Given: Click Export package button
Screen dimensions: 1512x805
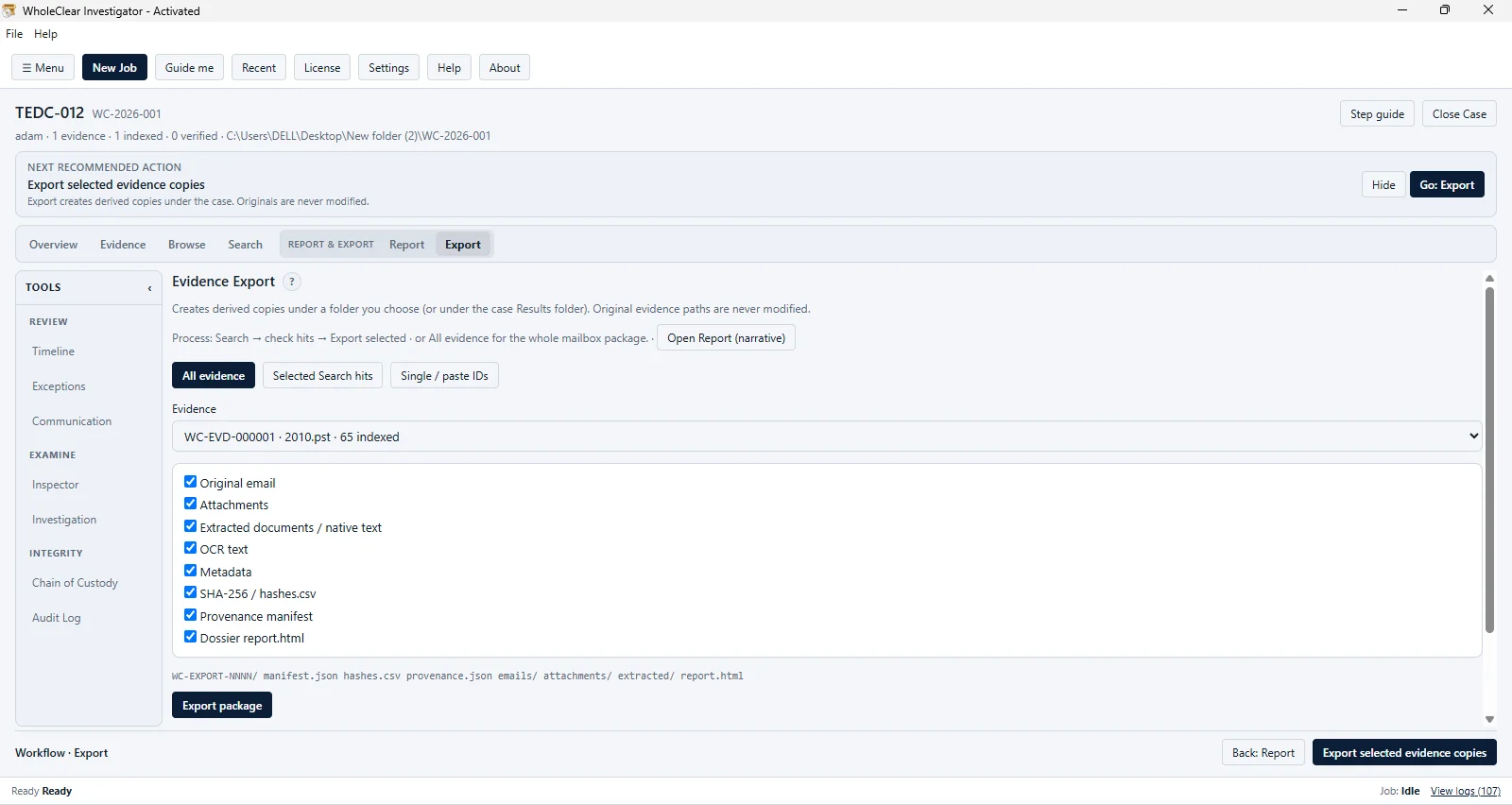Looking at the screenshot, I should pyautogui.click(x=222, y=706).
